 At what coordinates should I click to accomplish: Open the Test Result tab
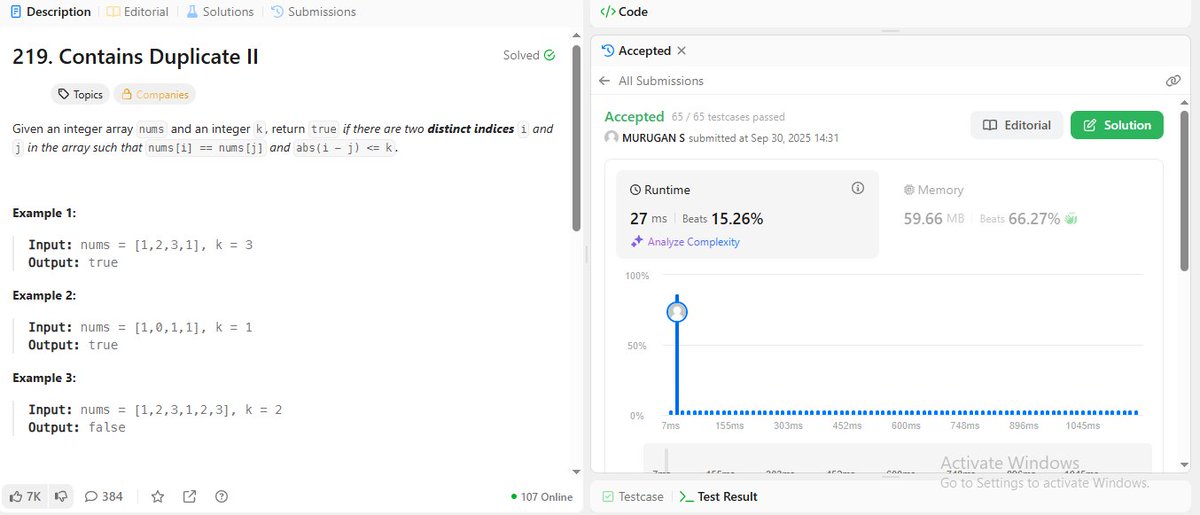718,497
